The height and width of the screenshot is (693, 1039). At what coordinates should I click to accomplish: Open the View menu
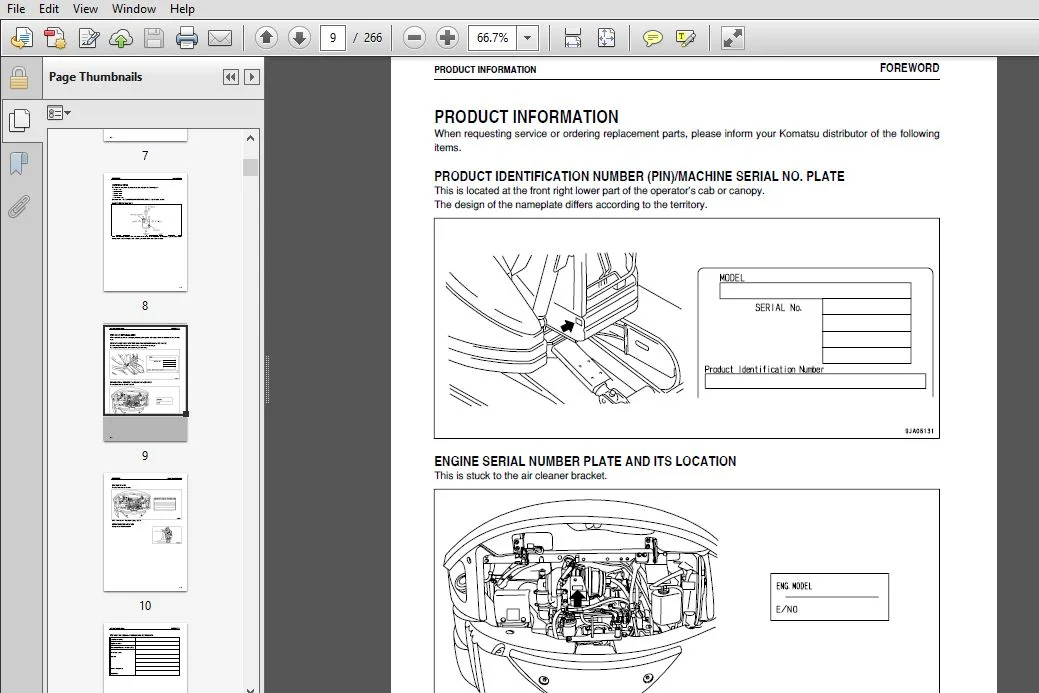click(85, 9)
